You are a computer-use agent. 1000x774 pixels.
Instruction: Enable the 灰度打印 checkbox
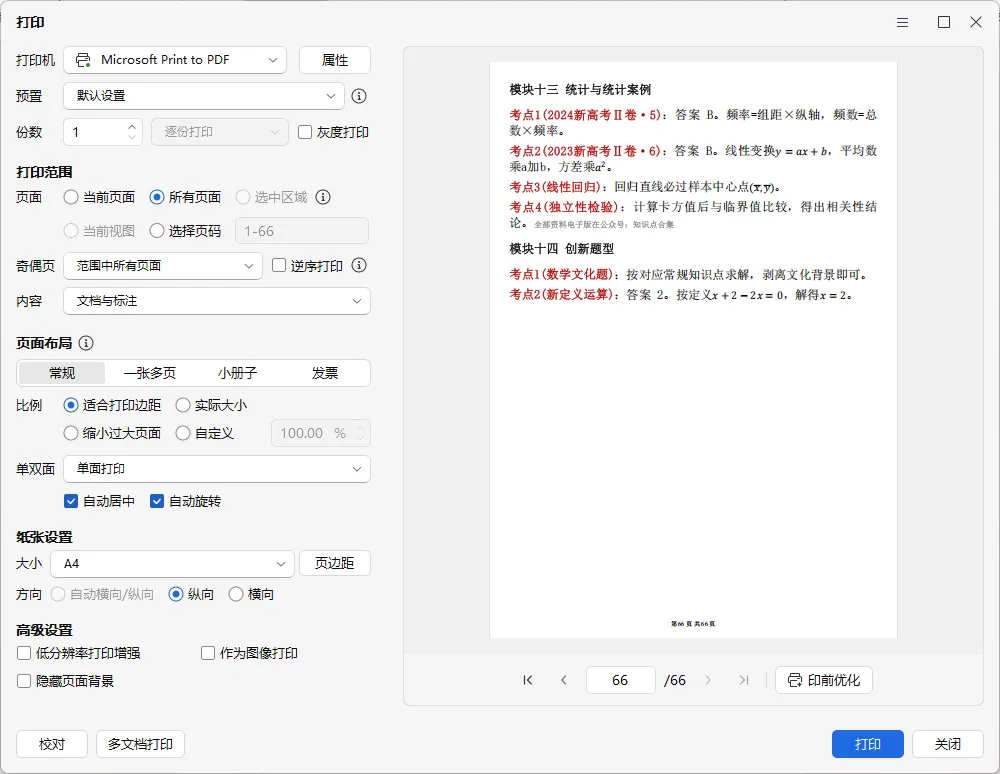(x=305, y=132)
